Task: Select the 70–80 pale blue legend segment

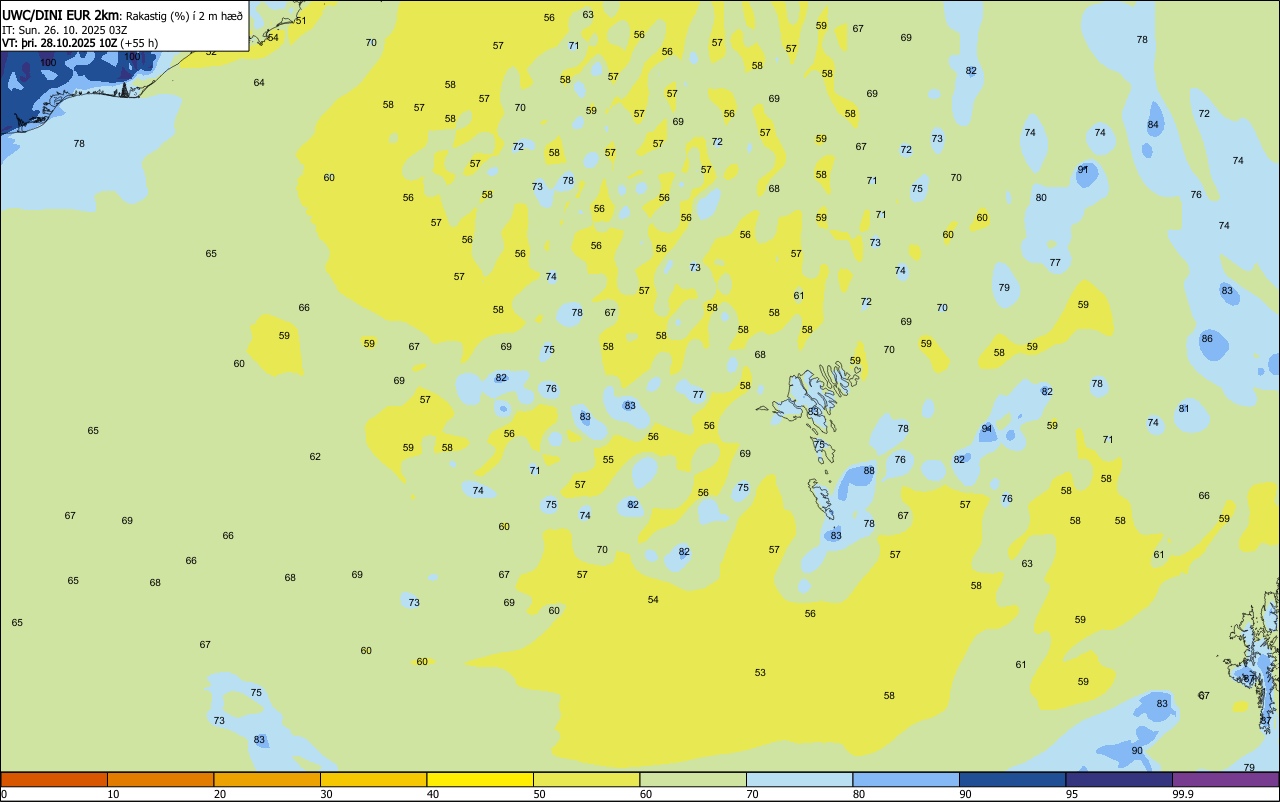Action: tap(799, 779)
